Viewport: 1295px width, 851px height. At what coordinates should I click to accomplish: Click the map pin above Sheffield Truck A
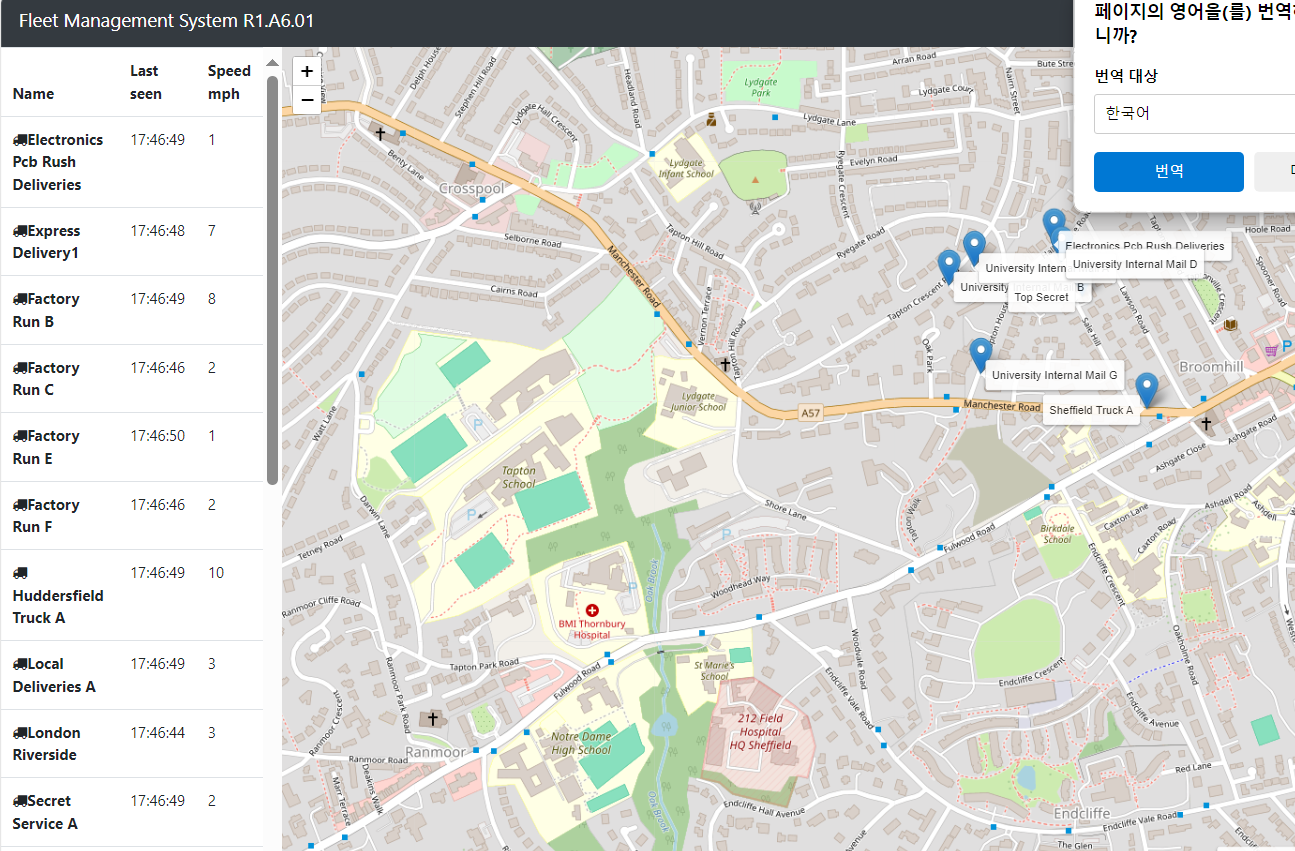(x=1148, y=389)
